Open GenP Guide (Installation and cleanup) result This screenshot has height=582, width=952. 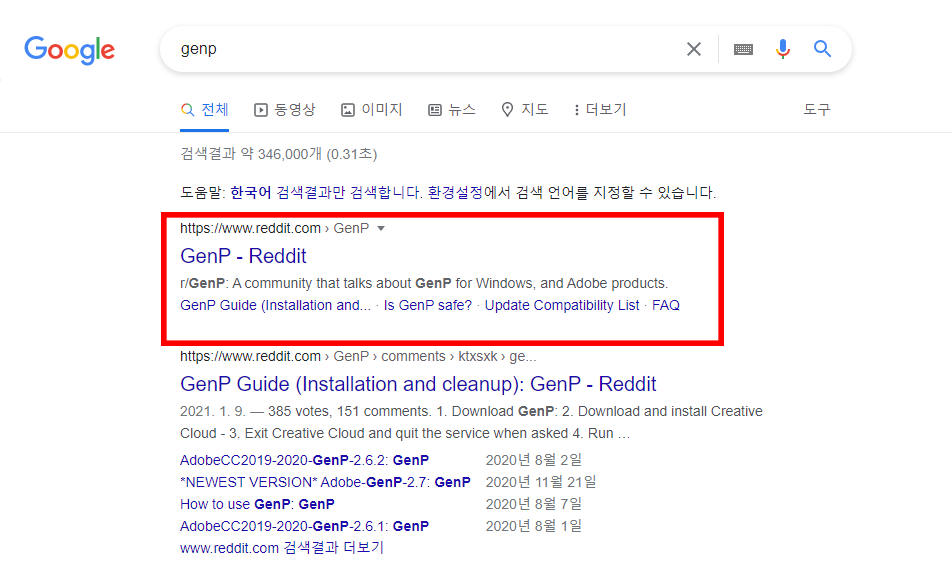coord(418,384)
